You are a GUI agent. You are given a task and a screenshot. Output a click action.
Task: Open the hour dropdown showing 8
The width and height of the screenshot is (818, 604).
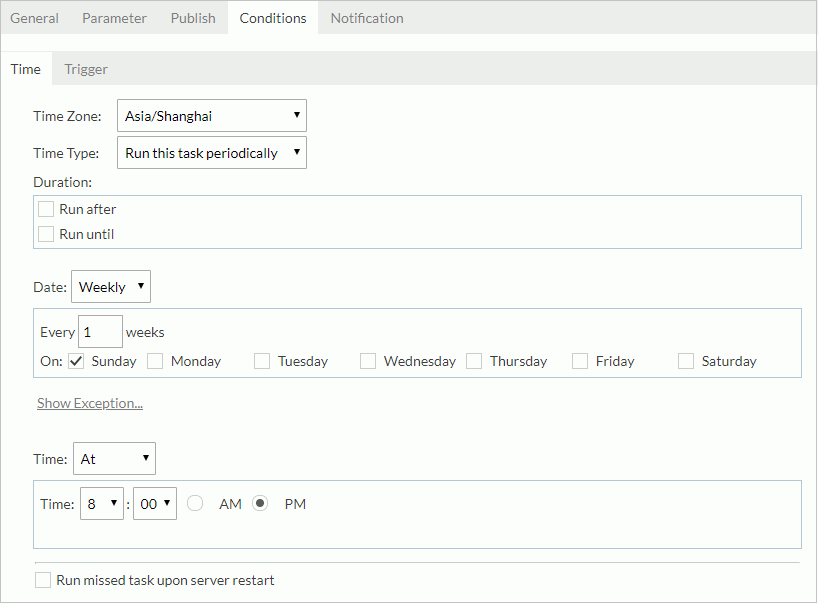[102, 504]
